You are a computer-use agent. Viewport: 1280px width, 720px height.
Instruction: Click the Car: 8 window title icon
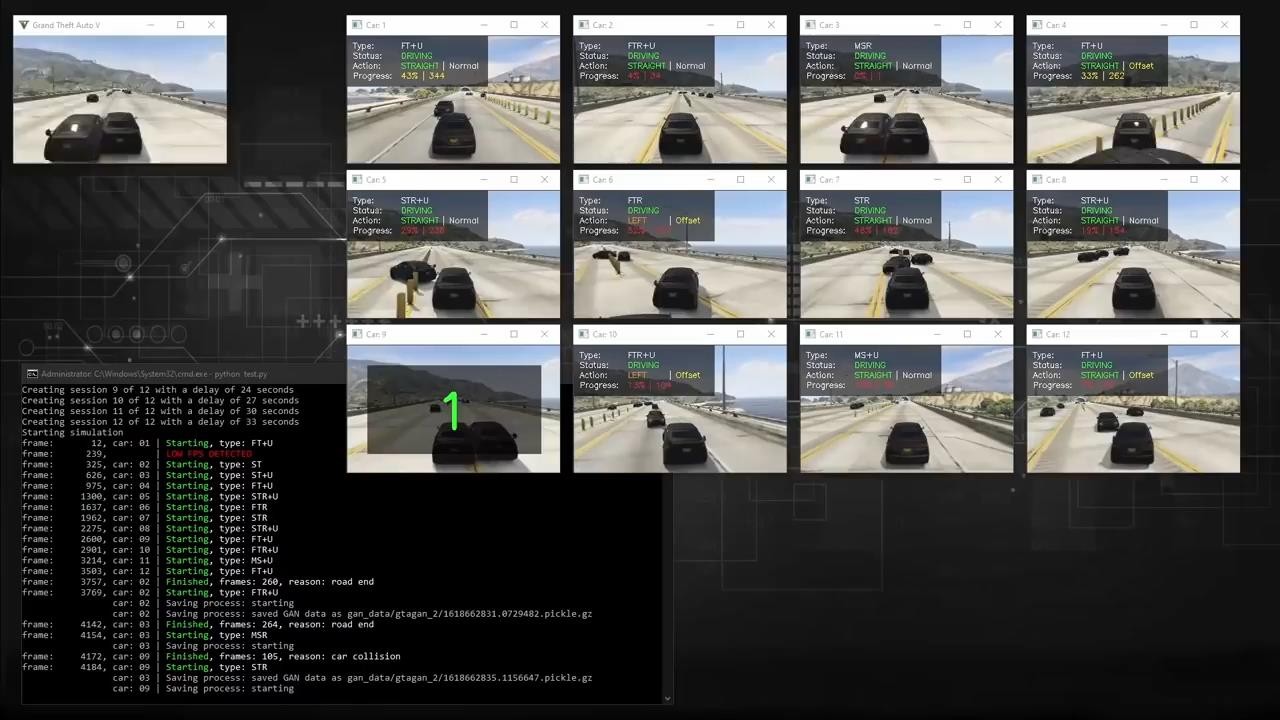(x=1037, y=180)
